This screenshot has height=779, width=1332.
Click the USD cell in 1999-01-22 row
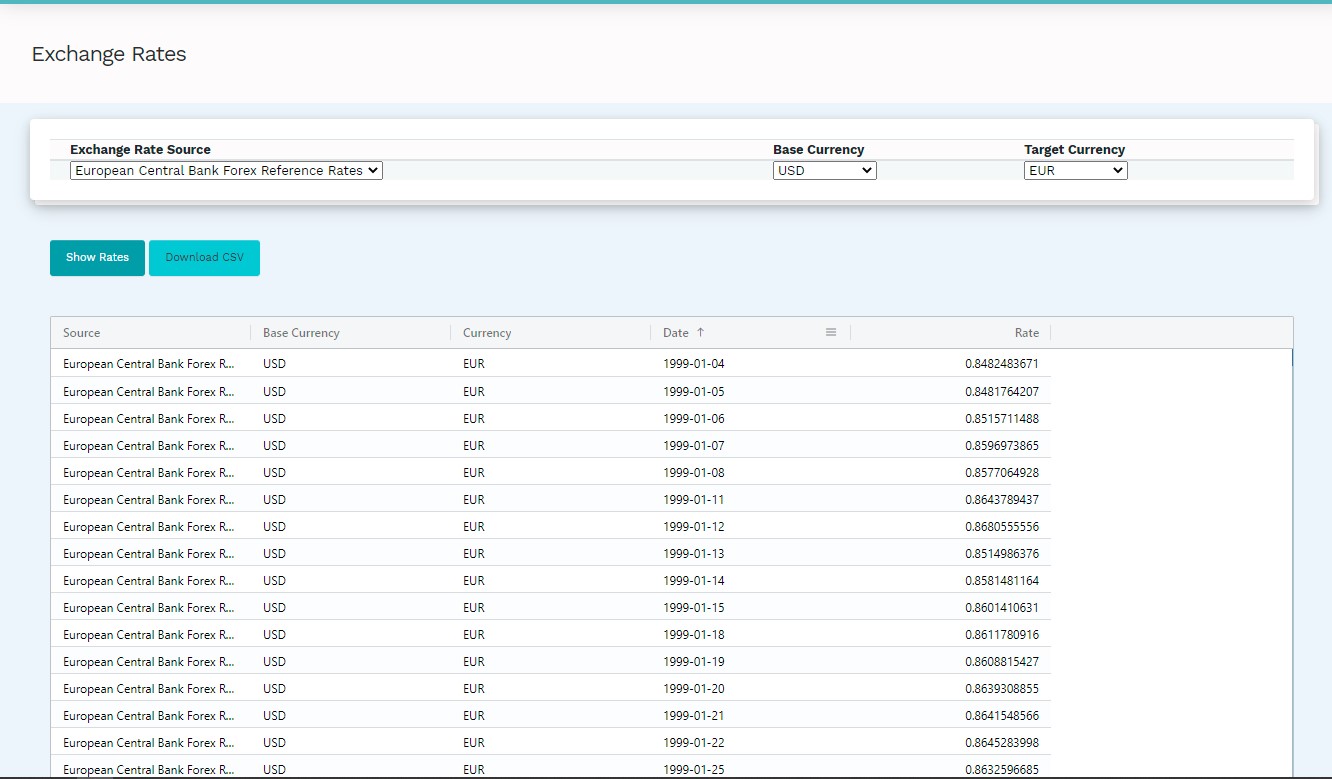coord(274,743)
